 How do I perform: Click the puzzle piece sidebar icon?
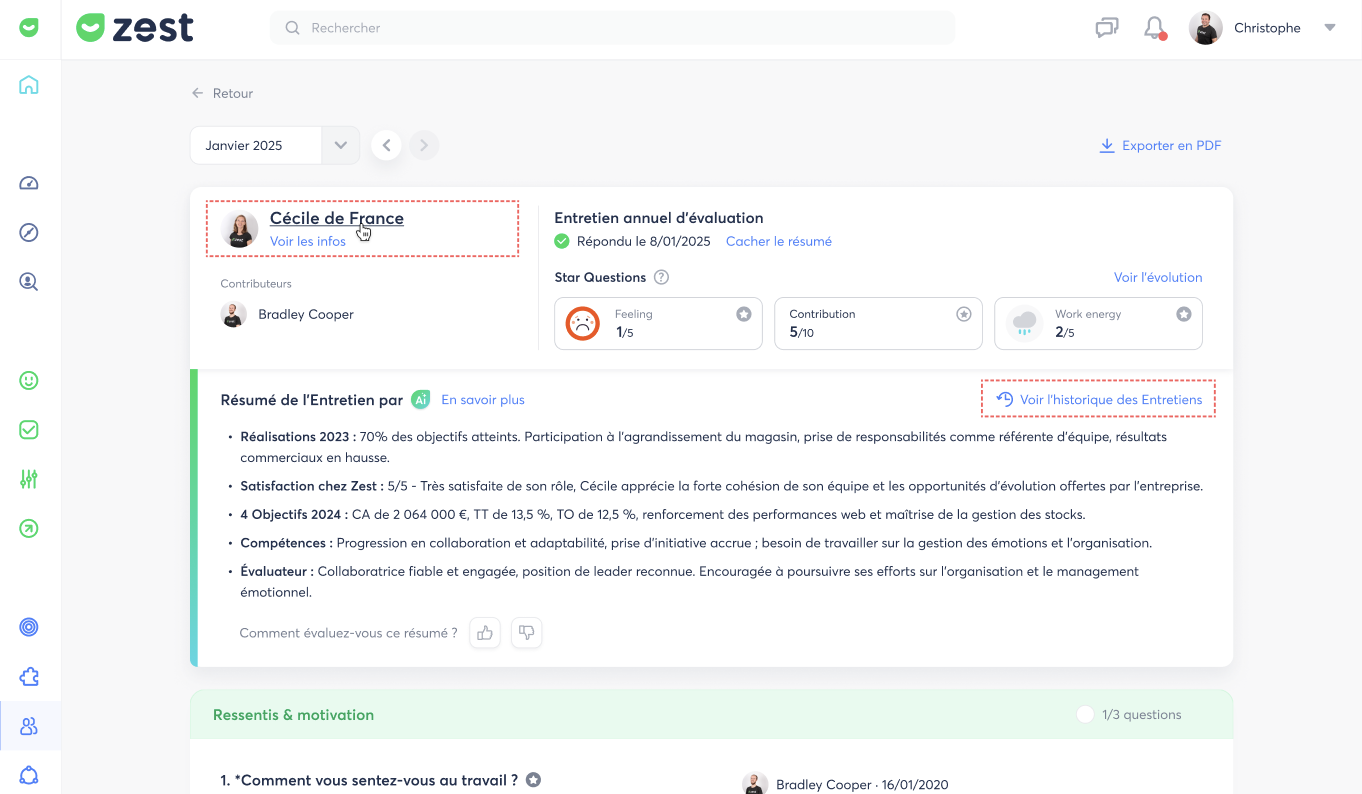[x=29, y=677]
